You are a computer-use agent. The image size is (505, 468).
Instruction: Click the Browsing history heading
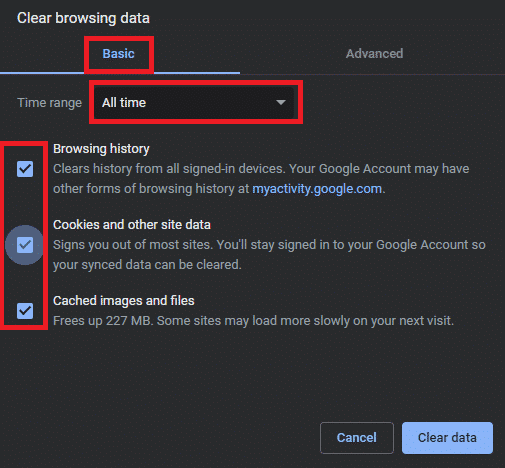click(101, 149)
